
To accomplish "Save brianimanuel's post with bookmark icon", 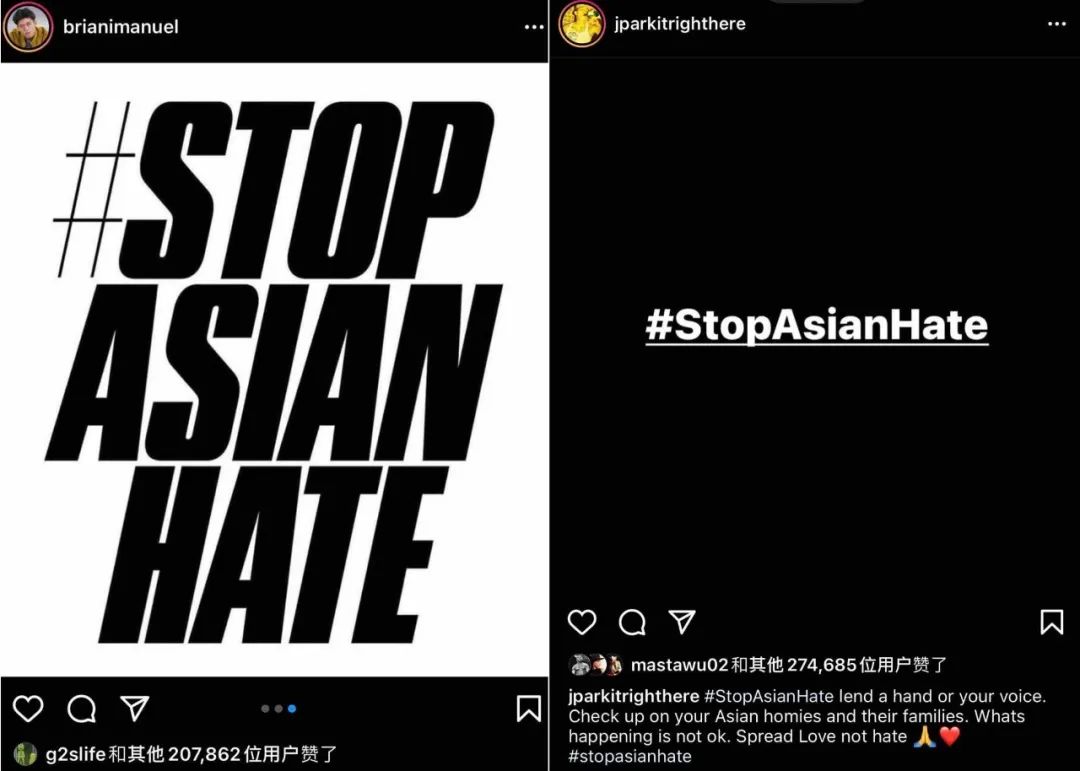I will 528,708.
